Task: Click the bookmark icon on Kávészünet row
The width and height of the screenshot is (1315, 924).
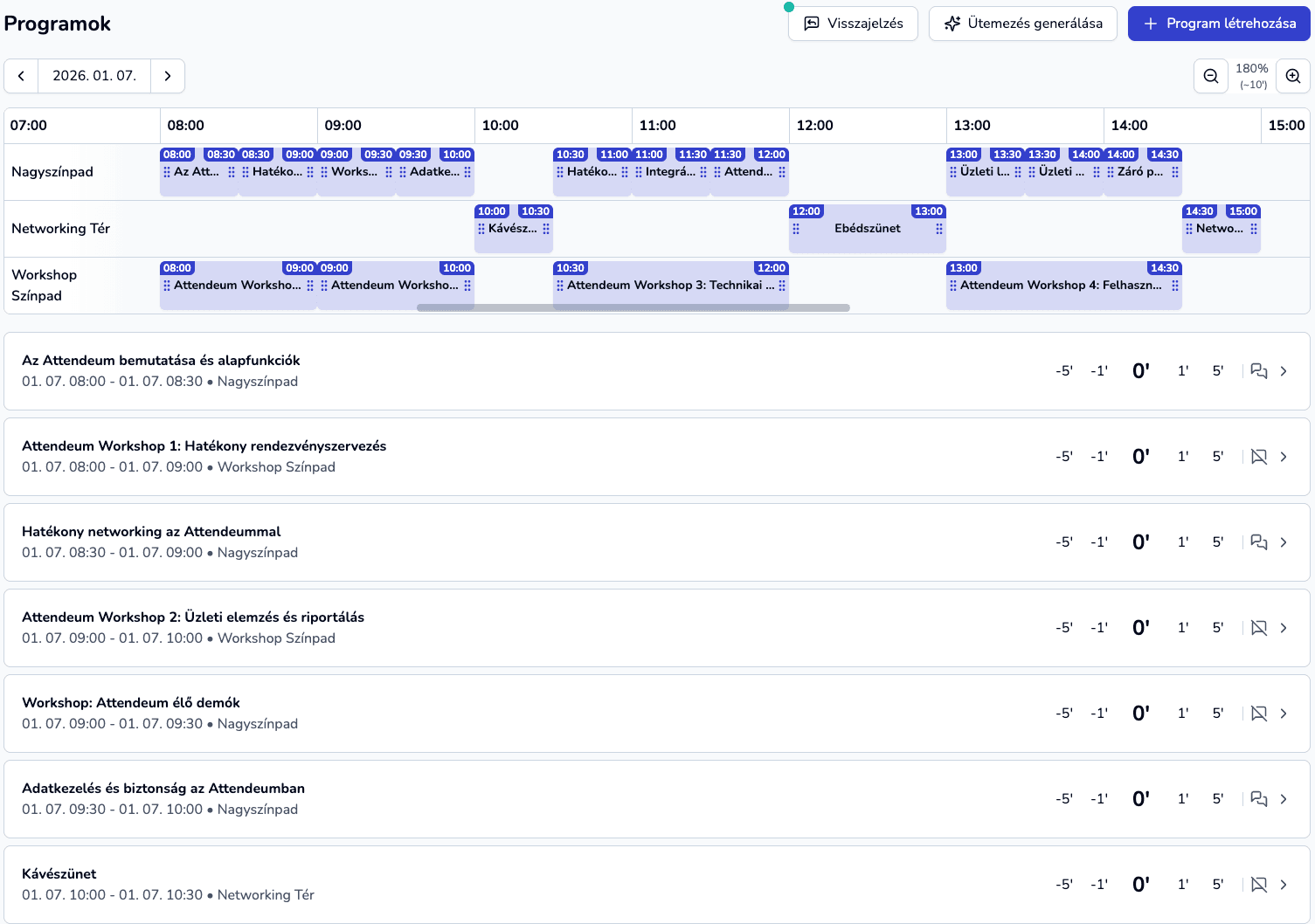Action: point(1258,884)
